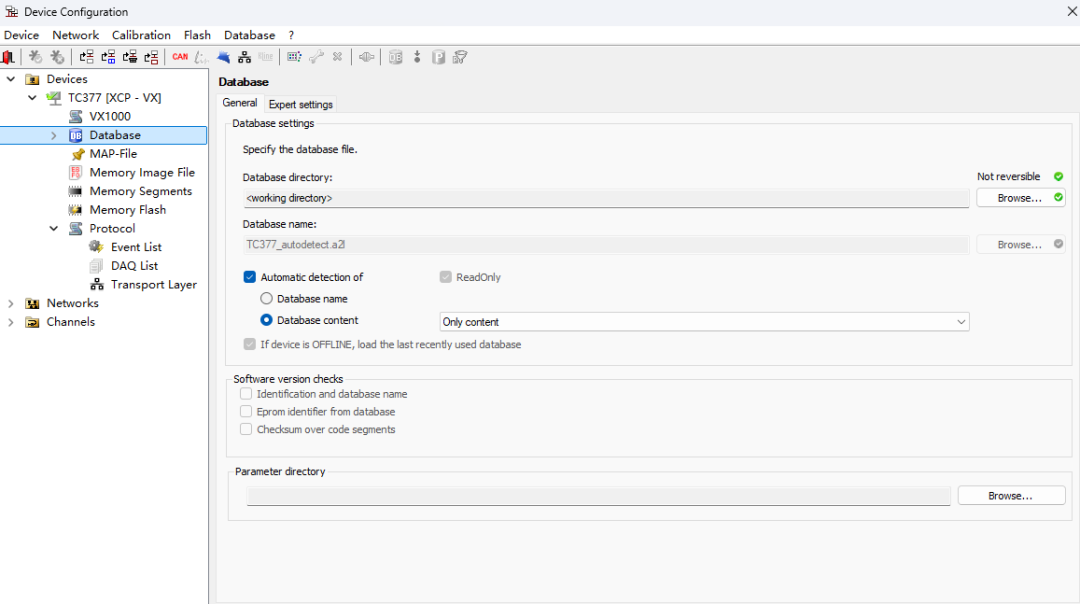
Task: Open the Flash menu
Action: coord(197,35)
